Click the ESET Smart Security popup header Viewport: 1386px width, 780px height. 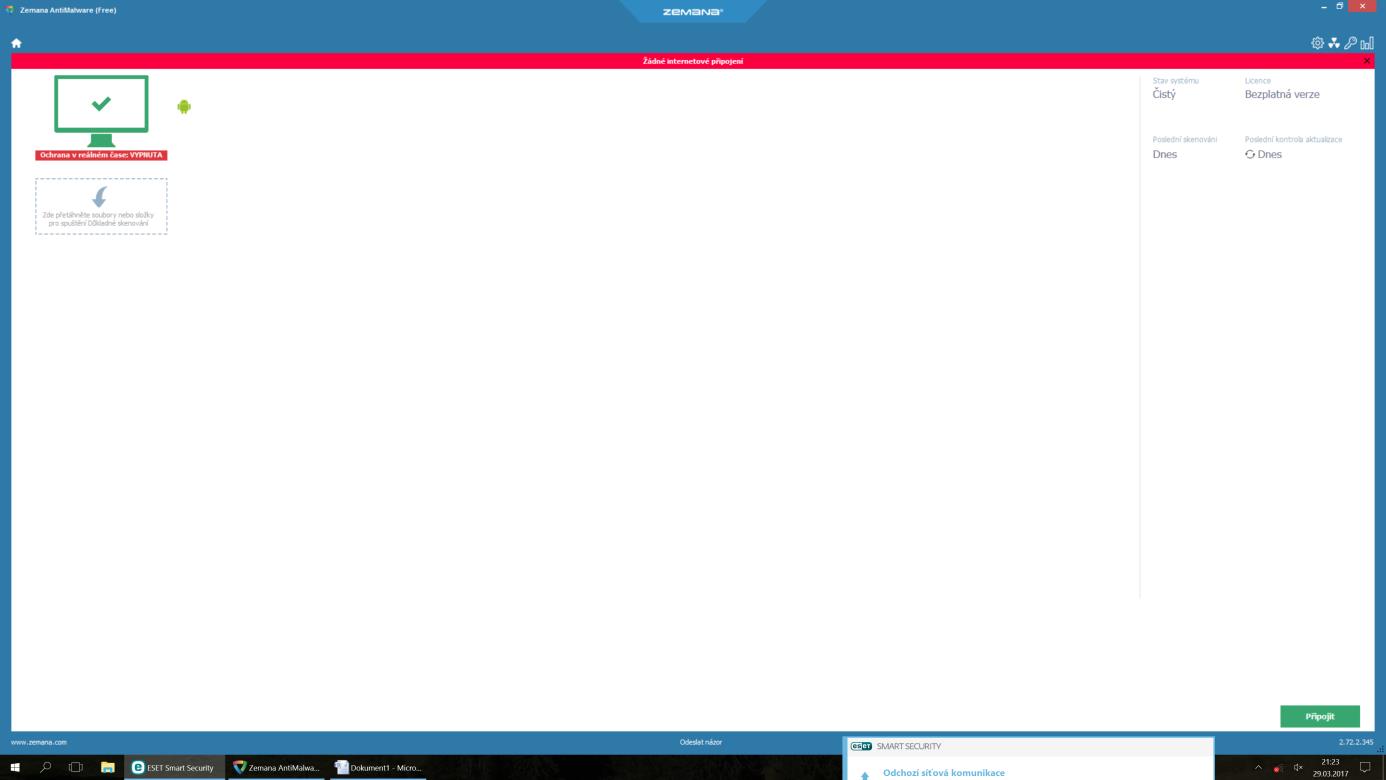[x=1030, y=746]
